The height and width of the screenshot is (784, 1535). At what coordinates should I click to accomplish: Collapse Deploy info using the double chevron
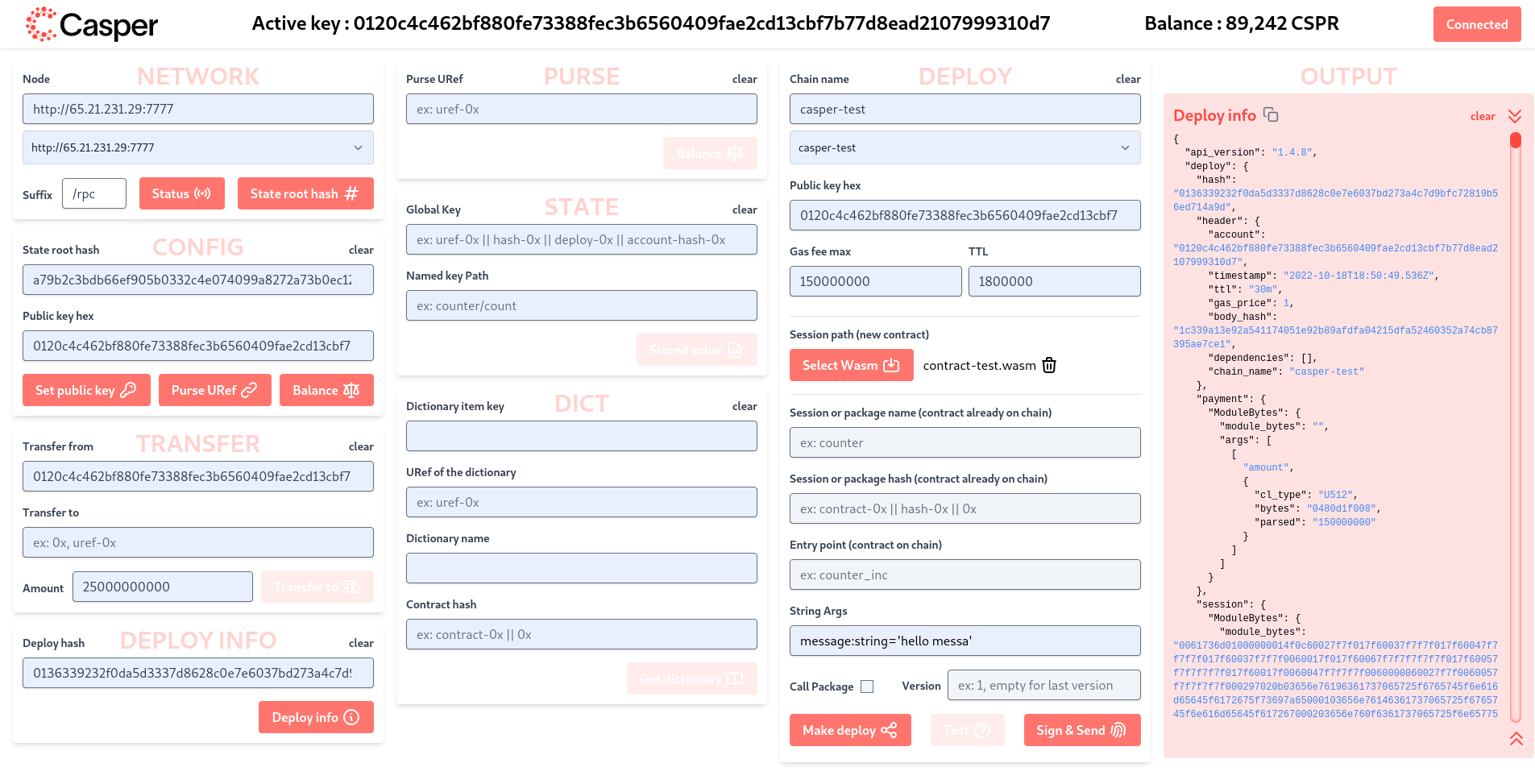[1516, 115]
